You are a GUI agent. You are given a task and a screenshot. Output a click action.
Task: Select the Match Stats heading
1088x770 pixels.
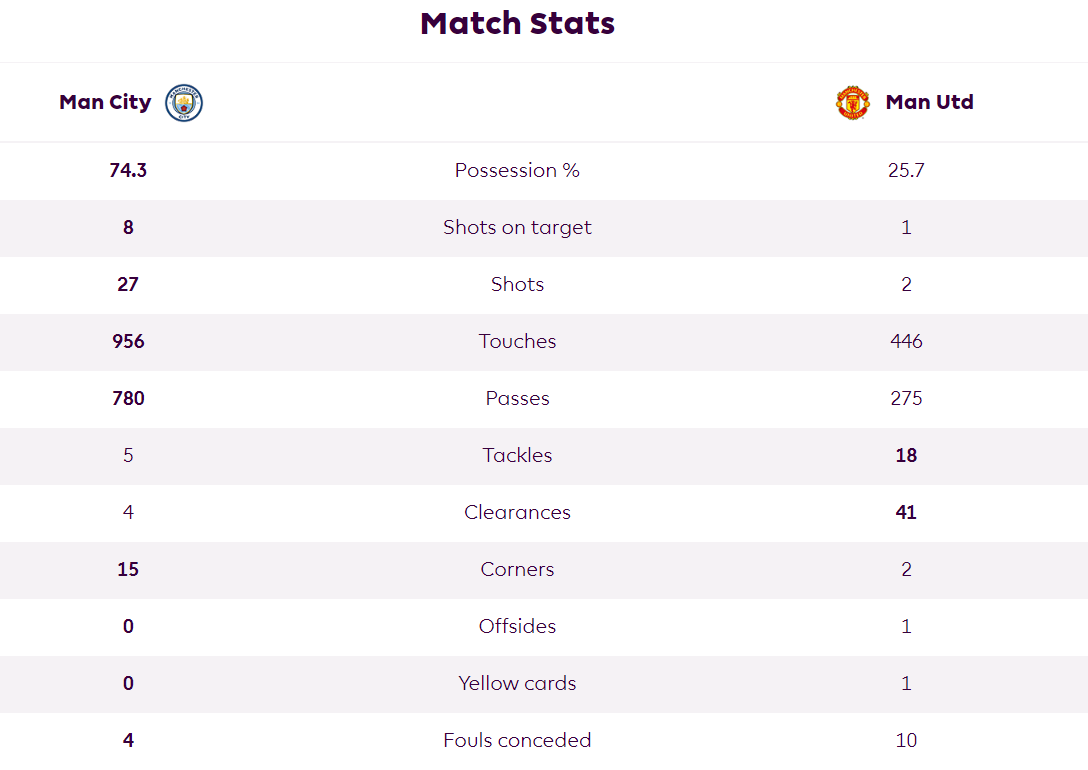pyautogui.click(x=518, y=24)
